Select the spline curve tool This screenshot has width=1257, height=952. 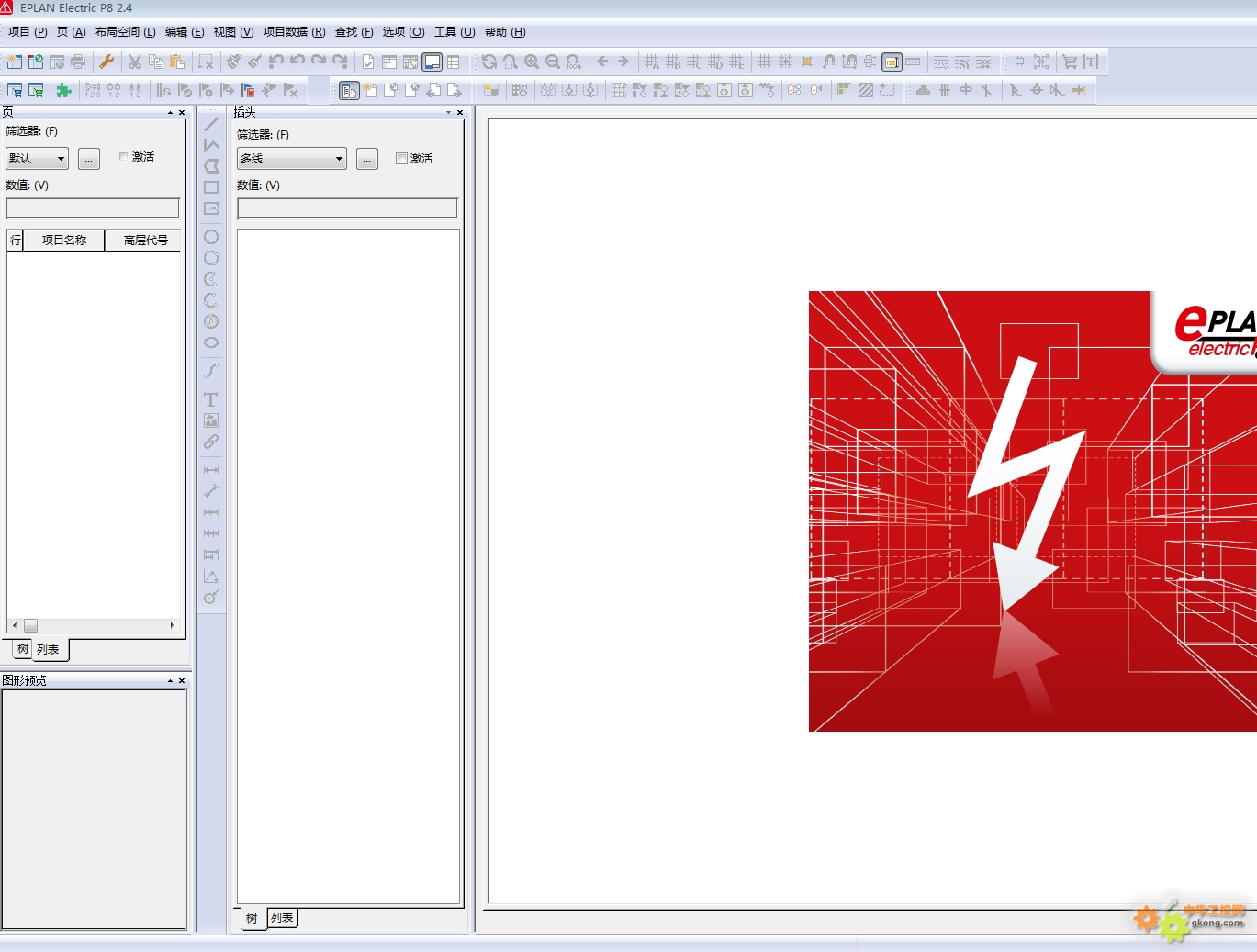(211, 371)
